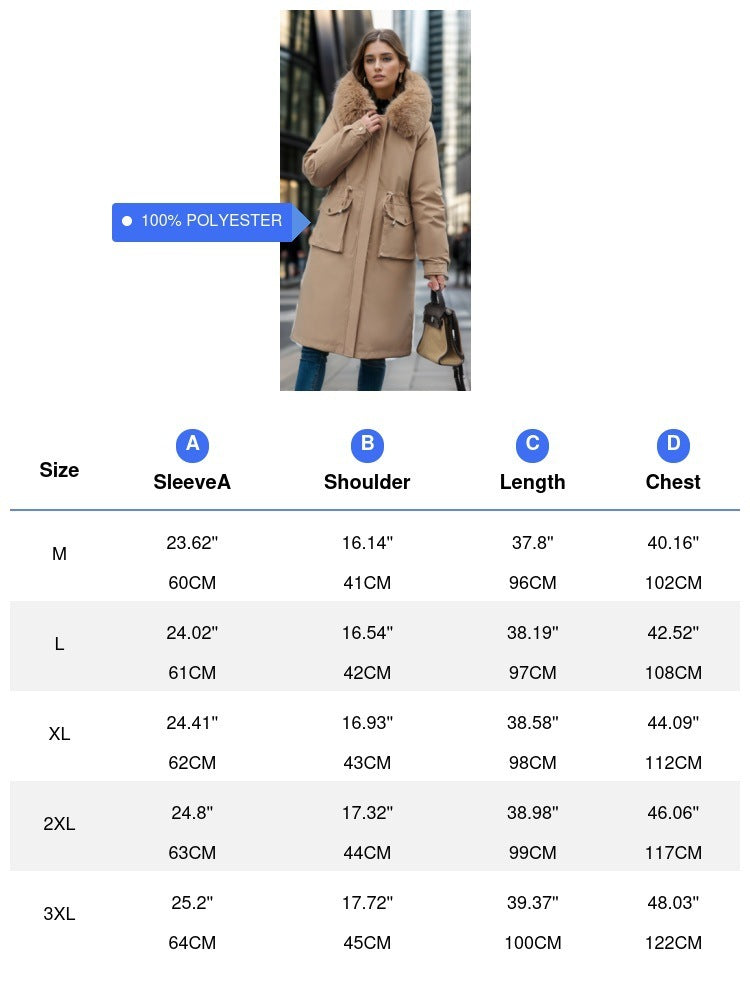Click the blue D chest badge

click(673, 445)
